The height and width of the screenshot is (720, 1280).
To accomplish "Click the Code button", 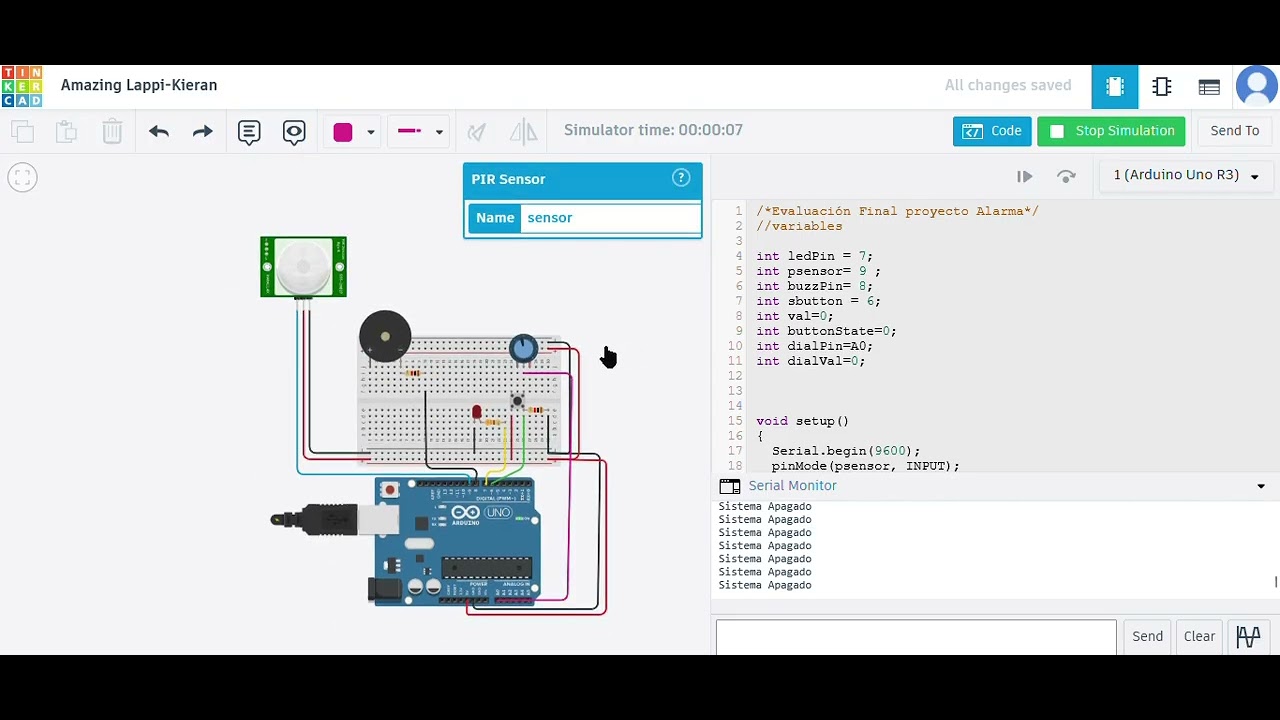I will (992, 131).
